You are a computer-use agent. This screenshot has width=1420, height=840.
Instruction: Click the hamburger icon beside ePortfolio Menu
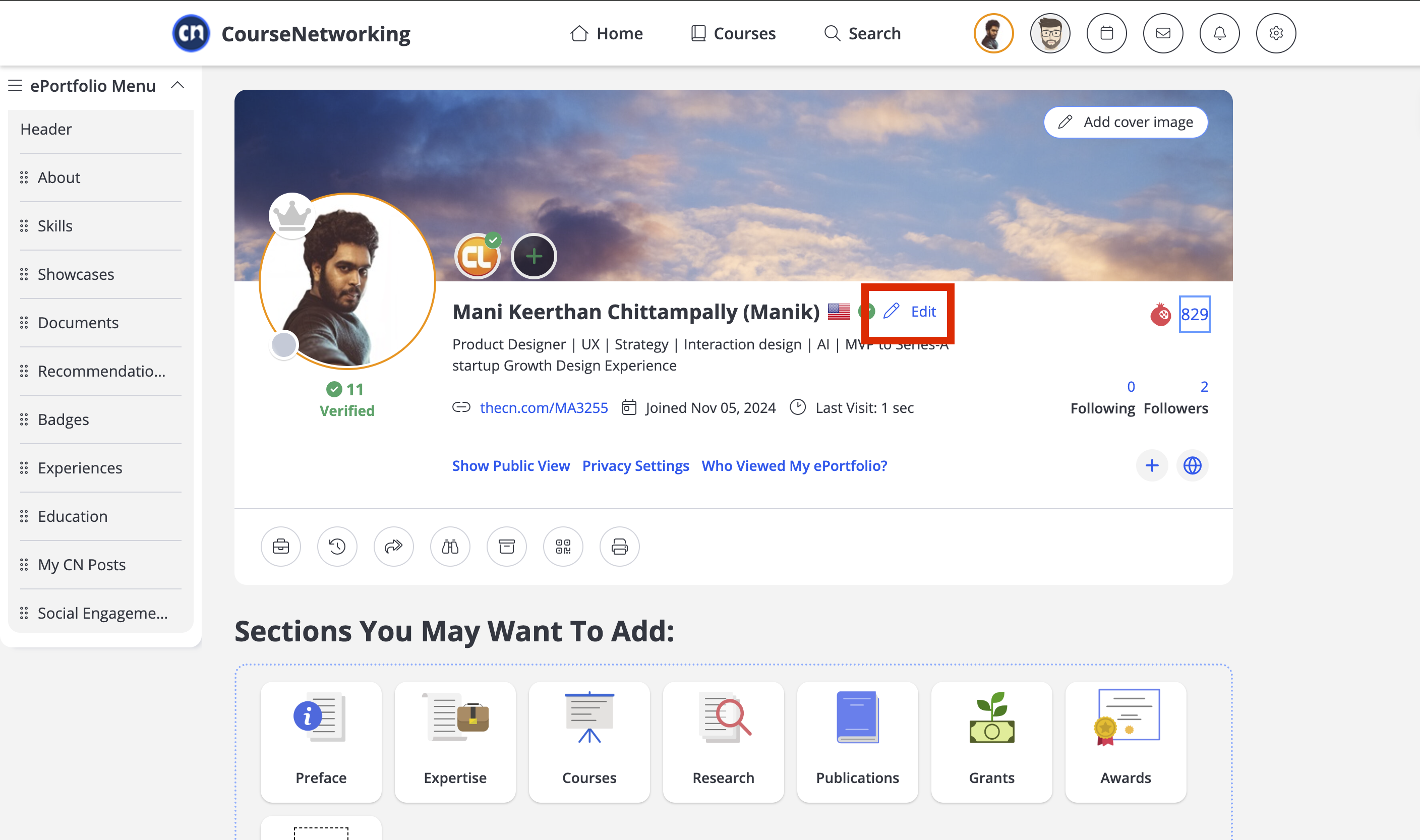pyautogui.click(x=15, y=86)
